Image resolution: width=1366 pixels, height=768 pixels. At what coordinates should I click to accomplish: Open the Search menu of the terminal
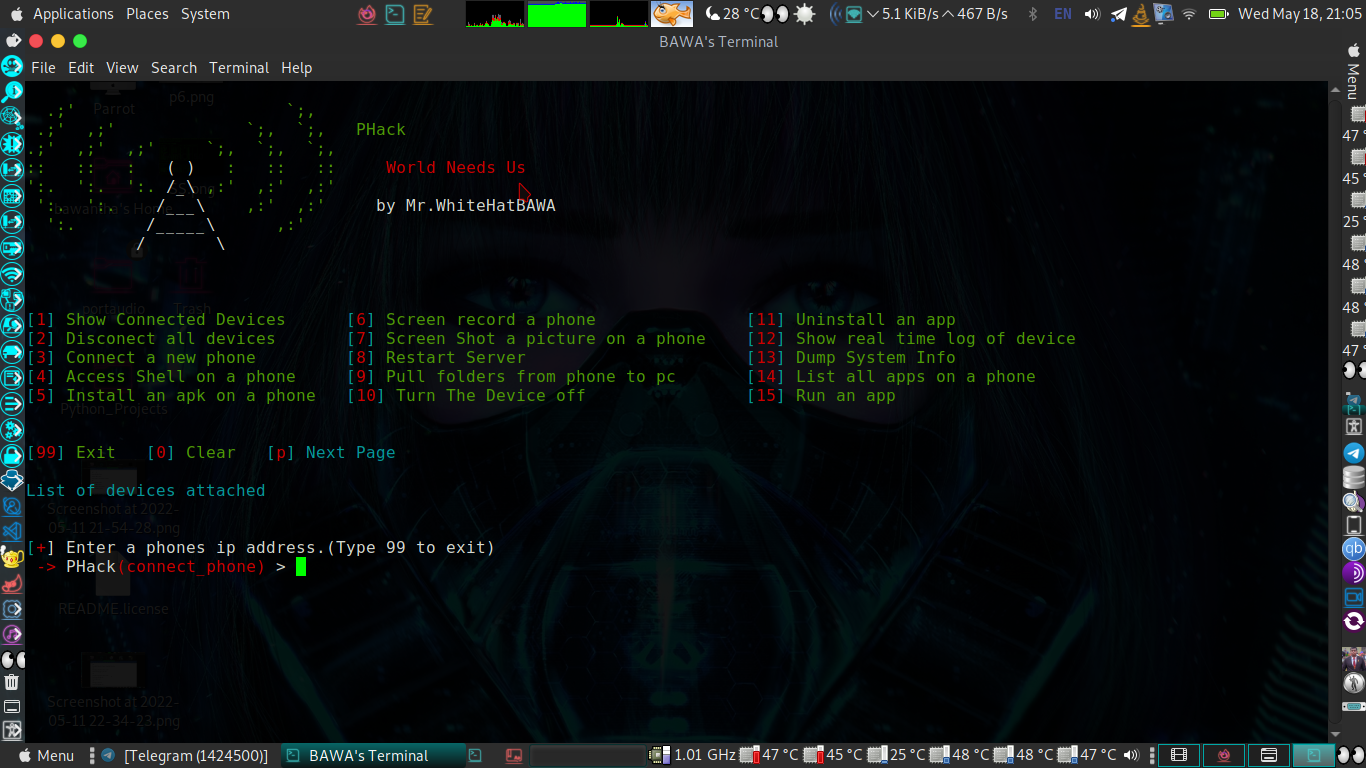(x=173, y=67)
